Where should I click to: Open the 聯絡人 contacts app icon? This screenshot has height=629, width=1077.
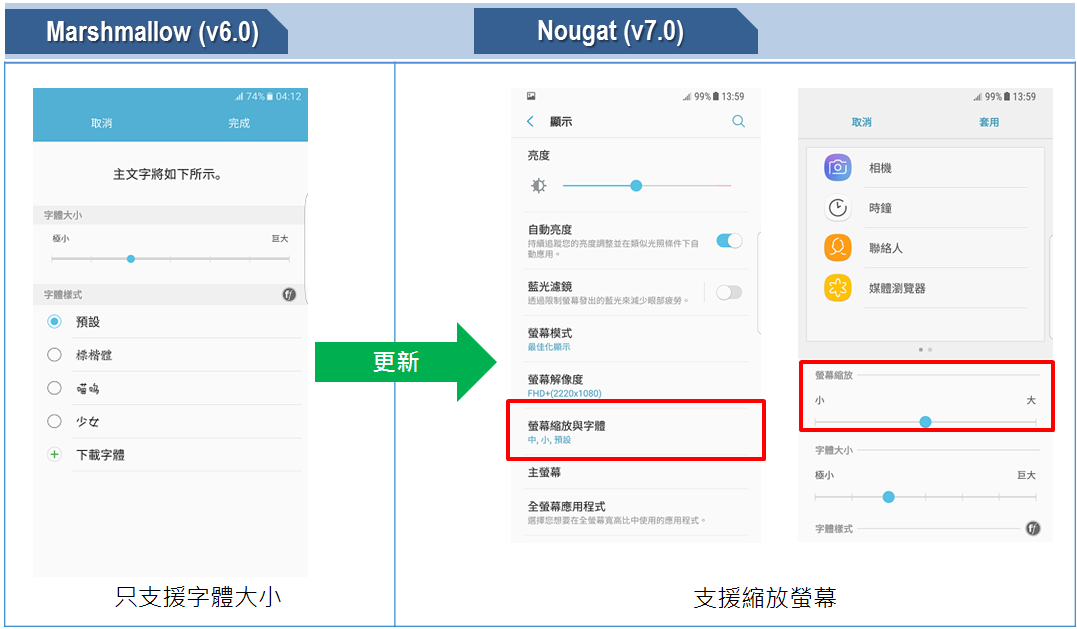[x=837, y=248]
